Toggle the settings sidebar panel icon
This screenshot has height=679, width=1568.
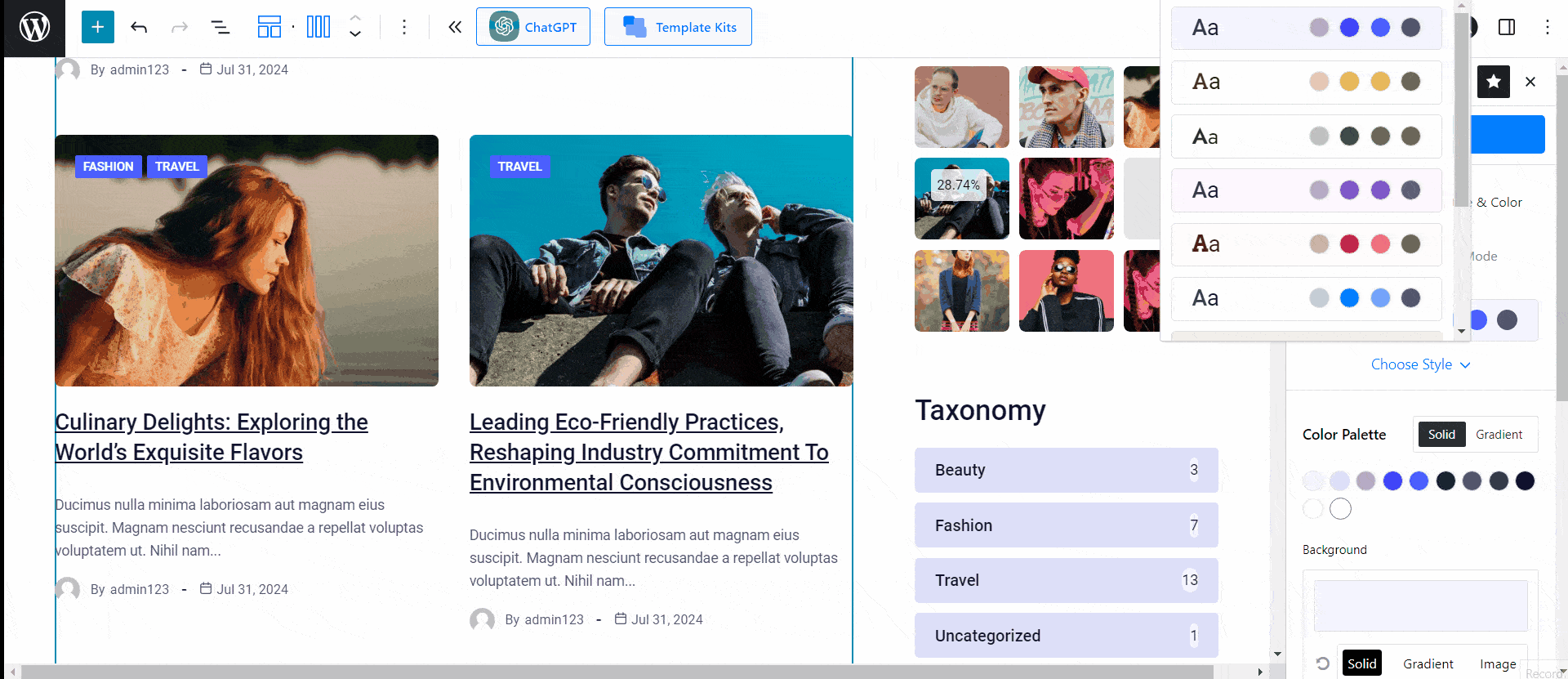[x=1507, y=27]
